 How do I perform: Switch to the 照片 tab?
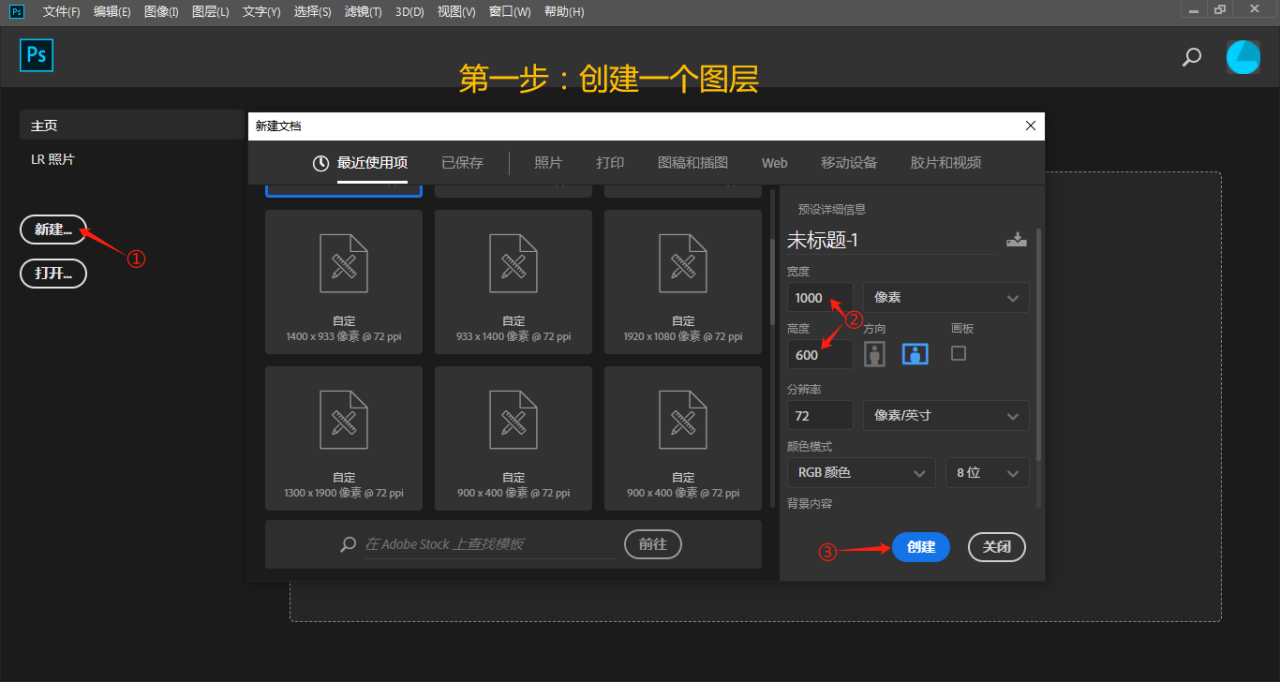click(548, 163)
